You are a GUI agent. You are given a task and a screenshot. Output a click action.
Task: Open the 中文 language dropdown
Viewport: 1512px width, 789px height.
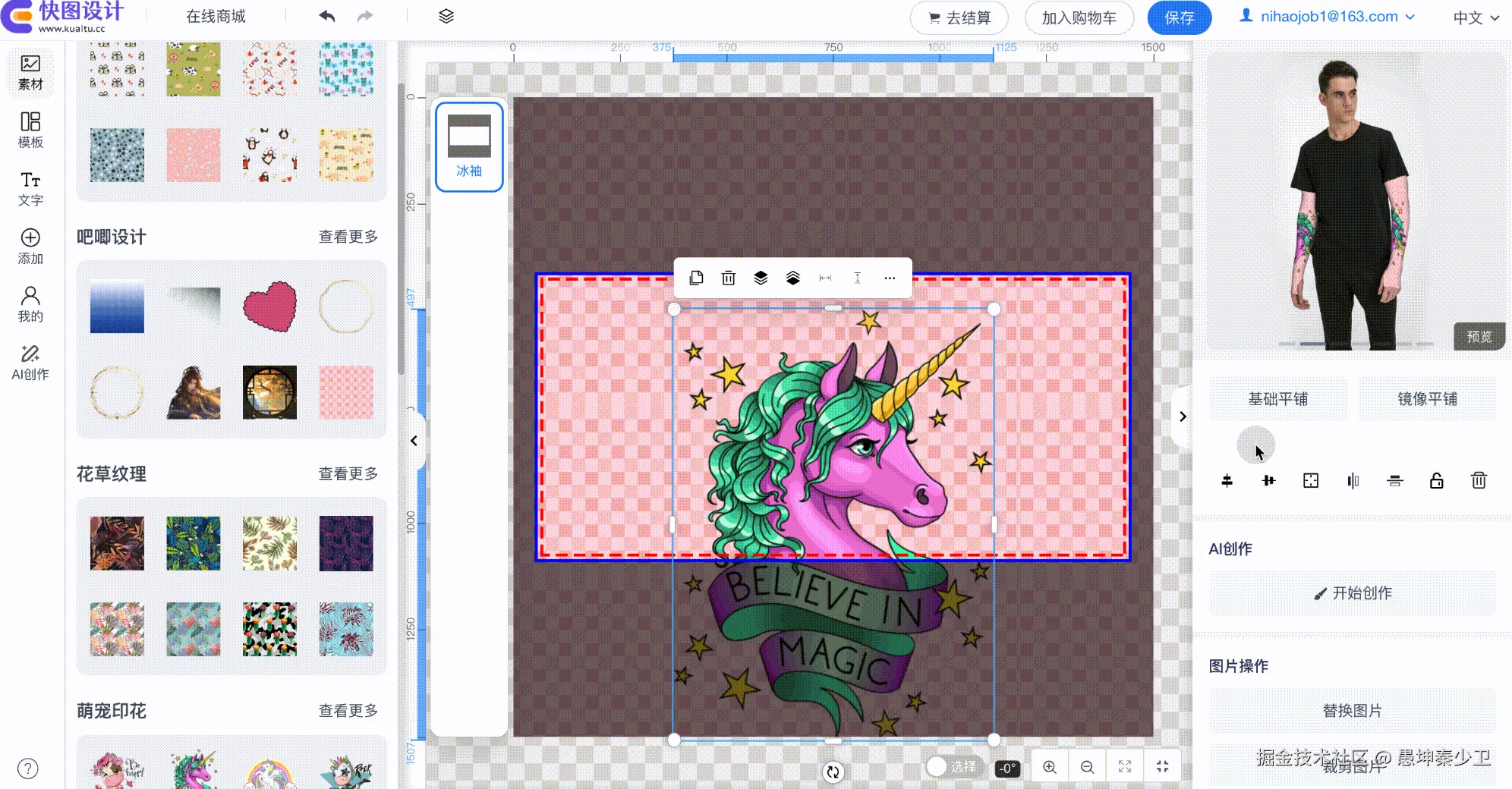[1476, 17]
